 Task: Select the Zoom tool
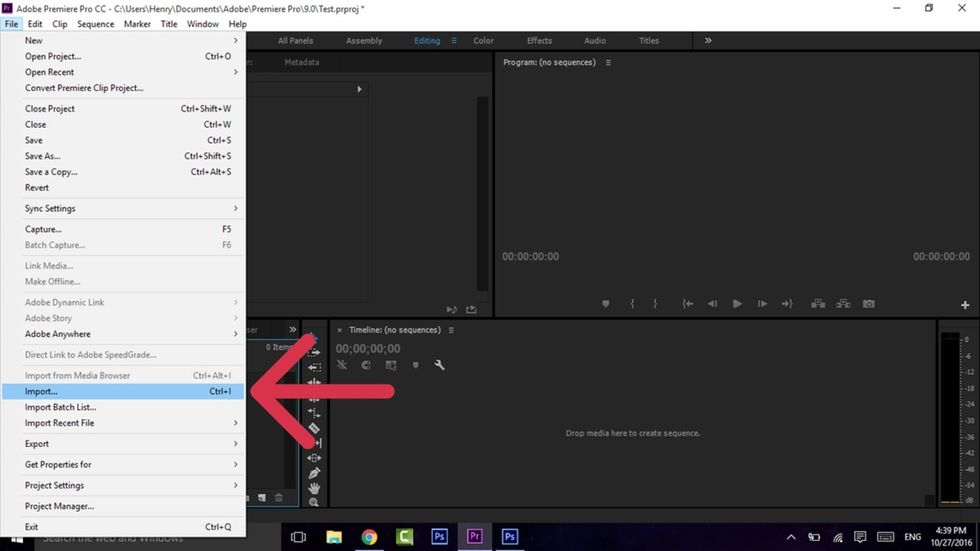click(314, 502)
